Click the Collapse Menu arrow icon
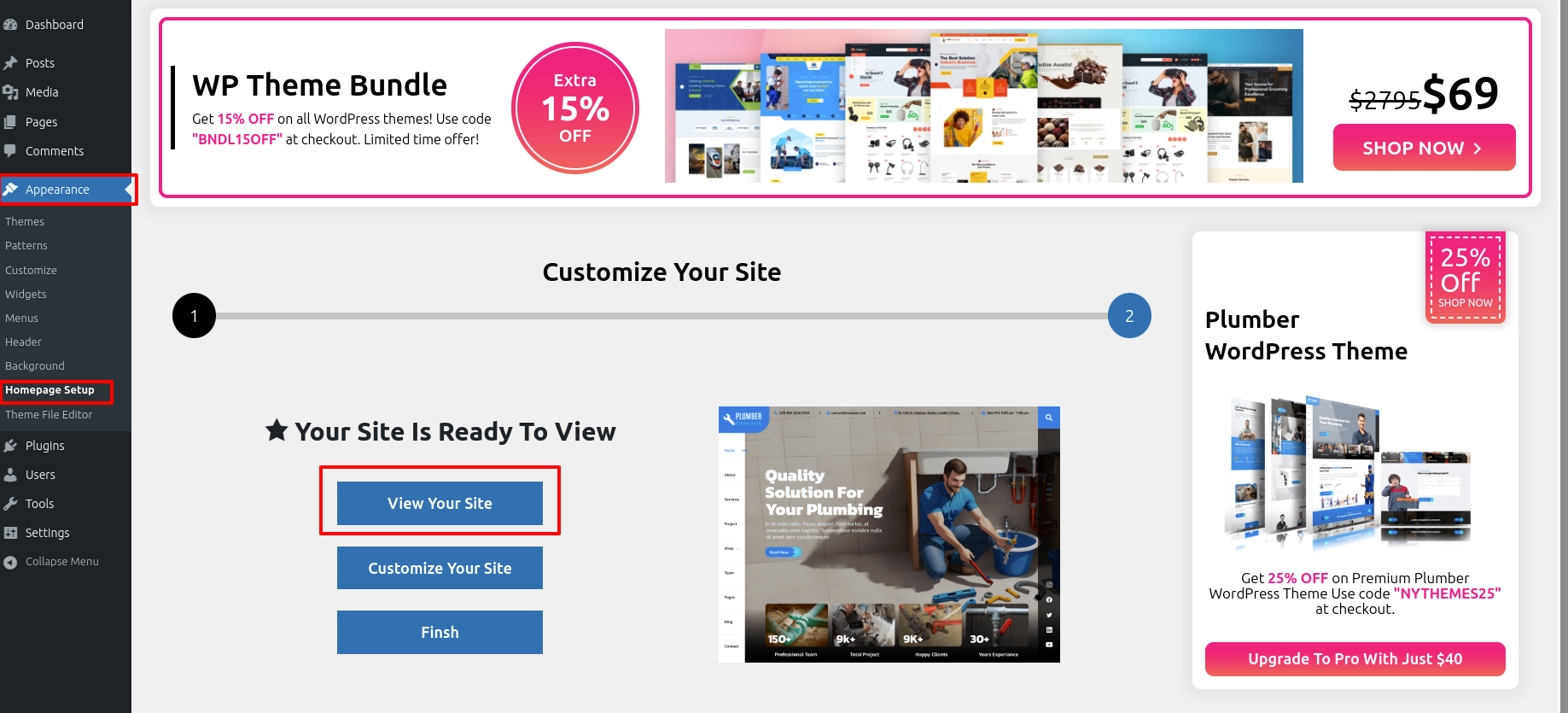 (10, 562)
